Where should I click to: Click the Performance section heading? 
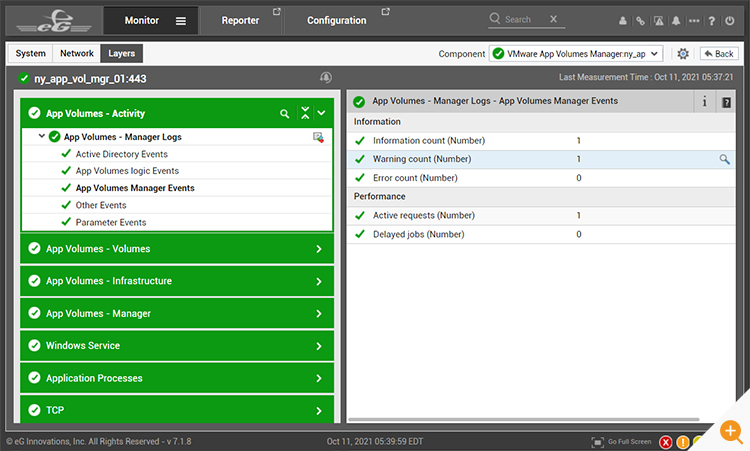click(x=379, y=197)
